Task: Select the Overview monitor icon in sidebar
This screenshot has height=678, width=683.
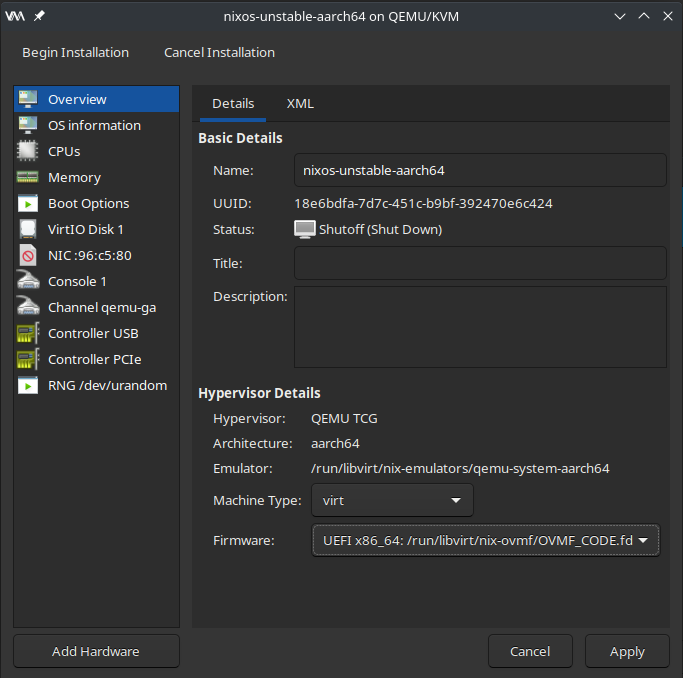Action: click(x=28, y=99)
